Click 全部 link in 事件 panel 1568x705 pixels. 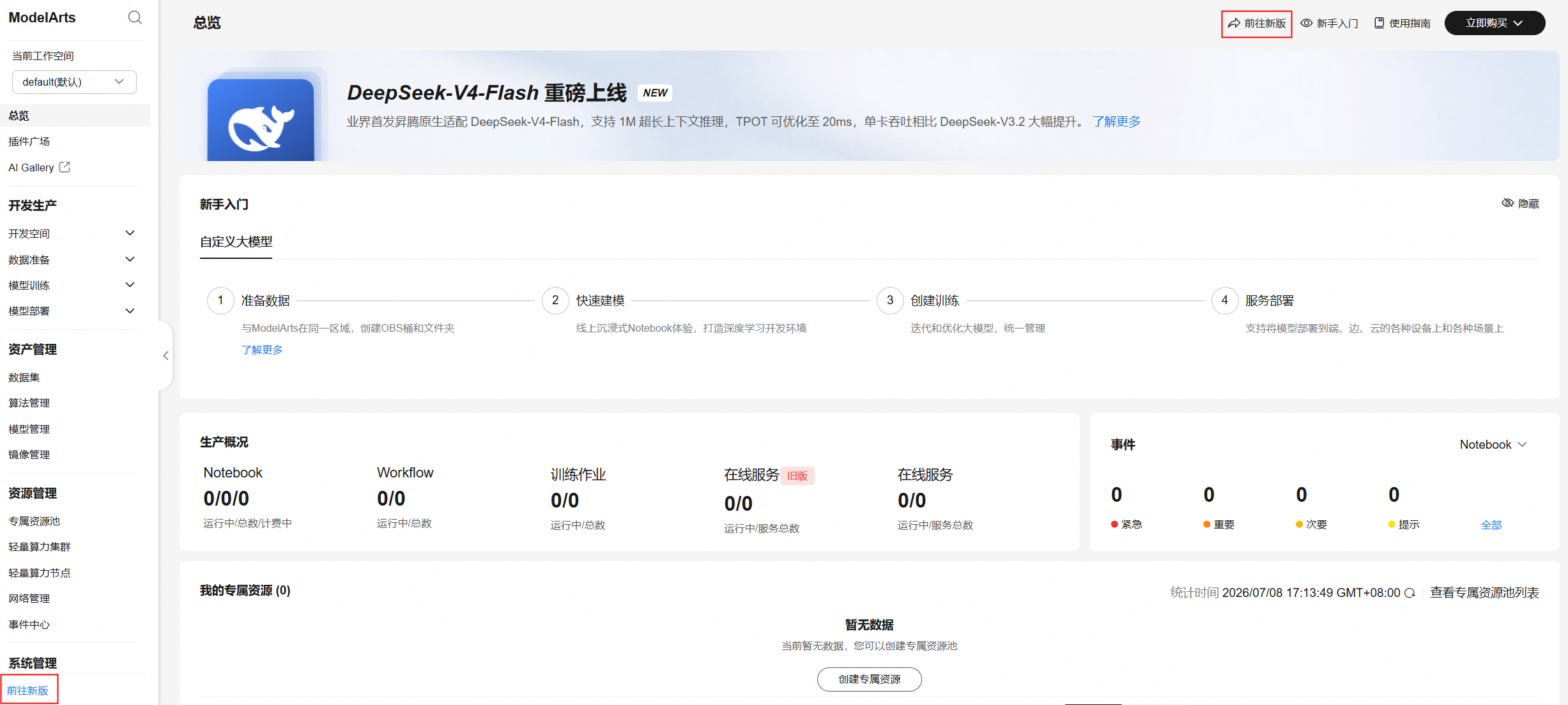pyautogui.click(x=1491, y=525)
